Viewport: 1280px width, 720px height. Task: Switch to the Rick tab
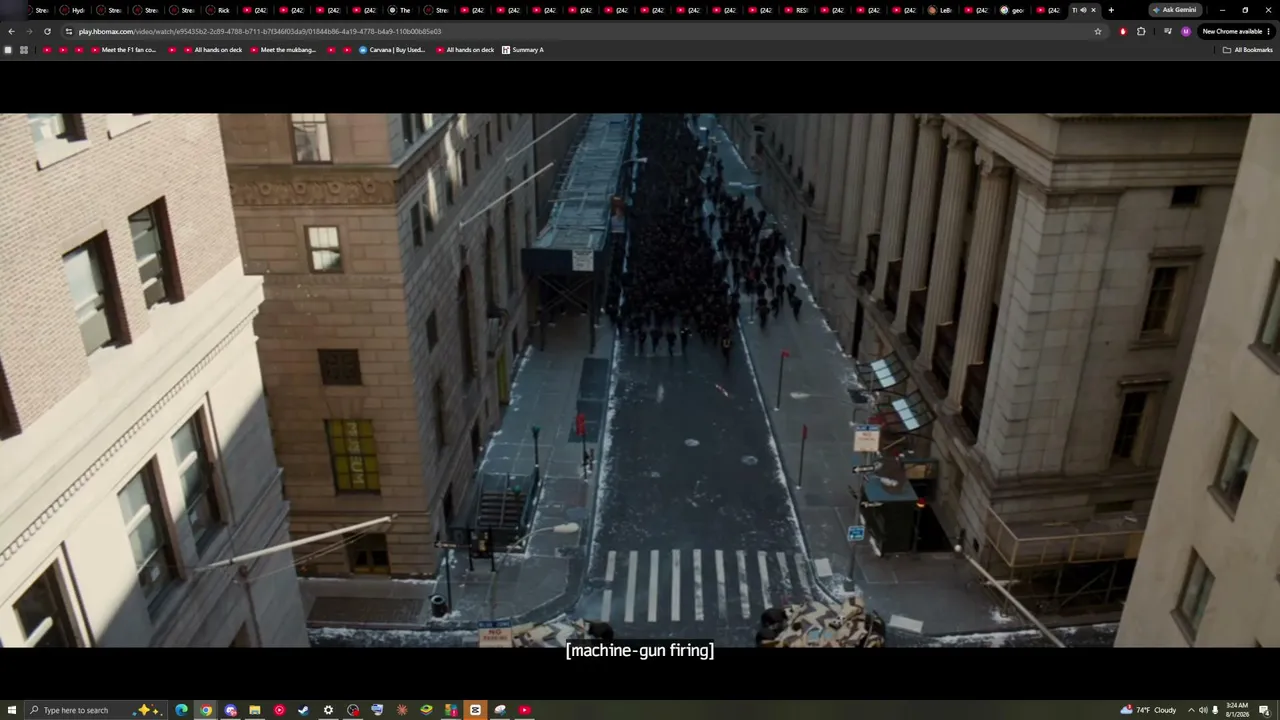click(217, 10)
